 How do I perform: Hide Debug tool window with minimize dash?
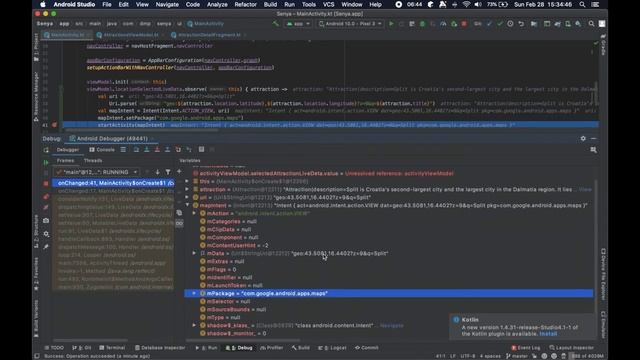point(593,139)
